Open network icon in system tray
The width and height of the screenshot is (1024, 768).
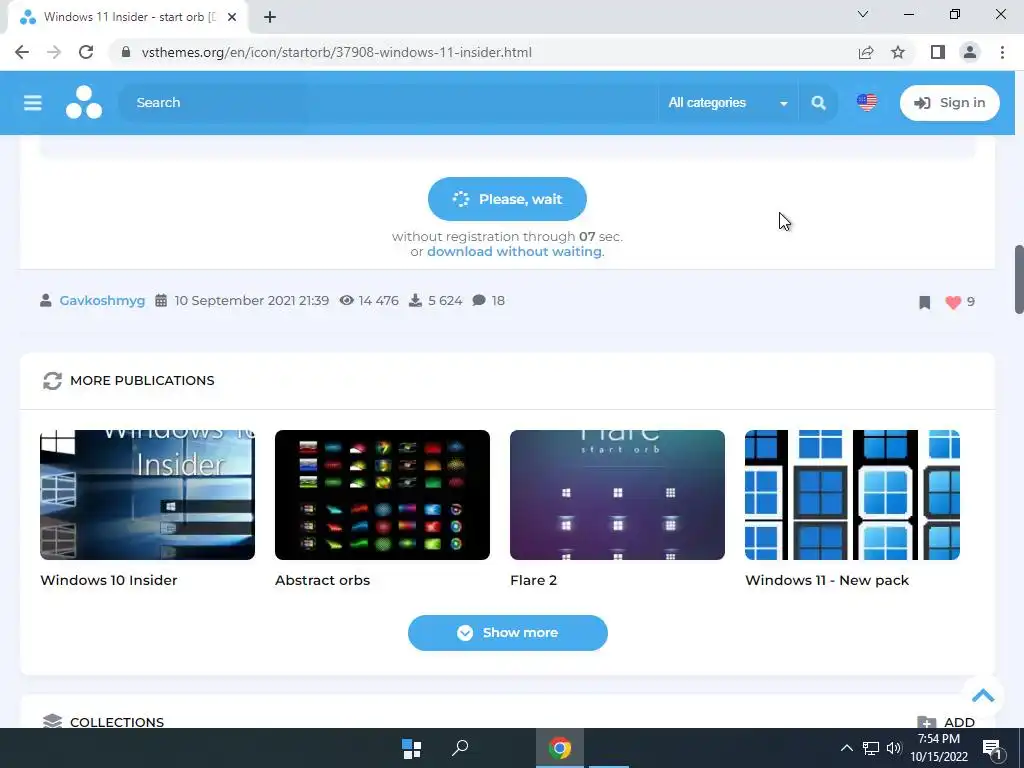click(871, 748)
